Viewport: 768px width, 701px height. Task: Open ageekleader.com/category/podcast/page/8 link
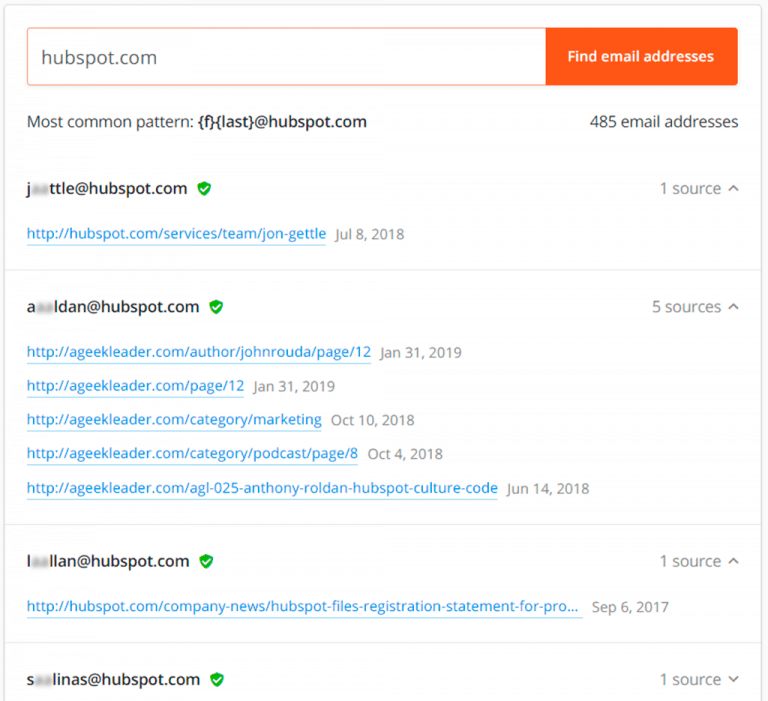tap(192, 454)
